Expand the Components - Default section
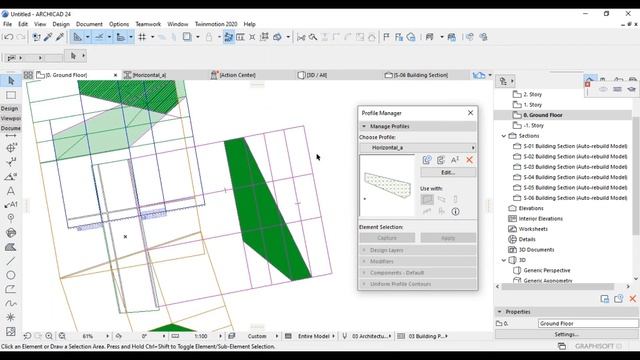640x360 pixels. (418, 273)
